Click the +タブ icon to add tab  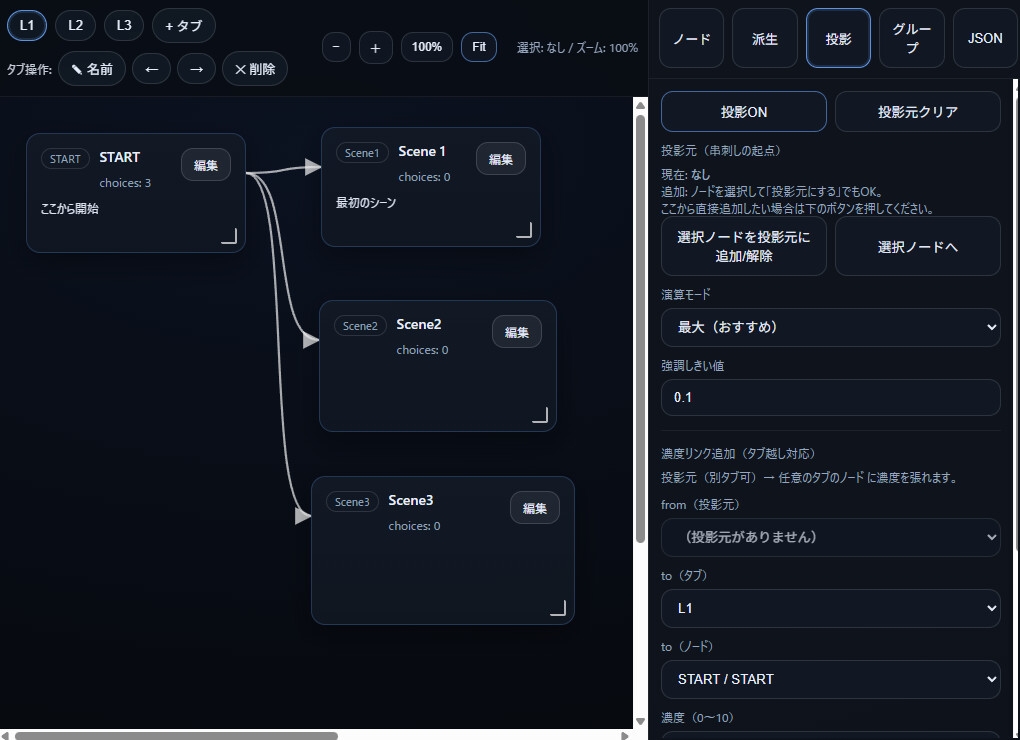coord(183,25)
